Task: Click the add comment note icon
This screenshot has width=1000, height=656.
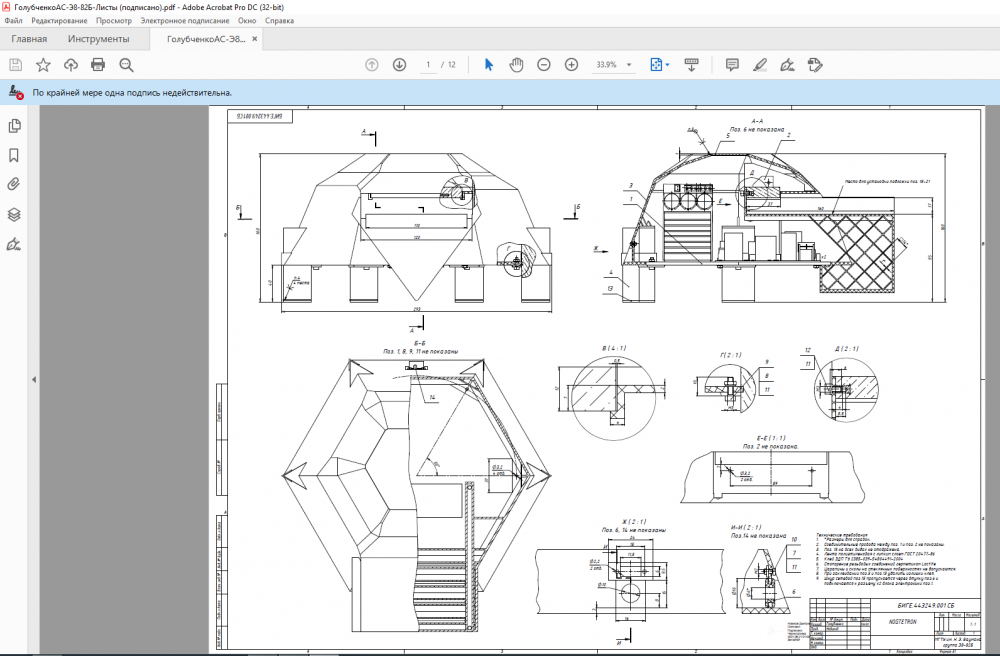Action: (x=732, y=65)
